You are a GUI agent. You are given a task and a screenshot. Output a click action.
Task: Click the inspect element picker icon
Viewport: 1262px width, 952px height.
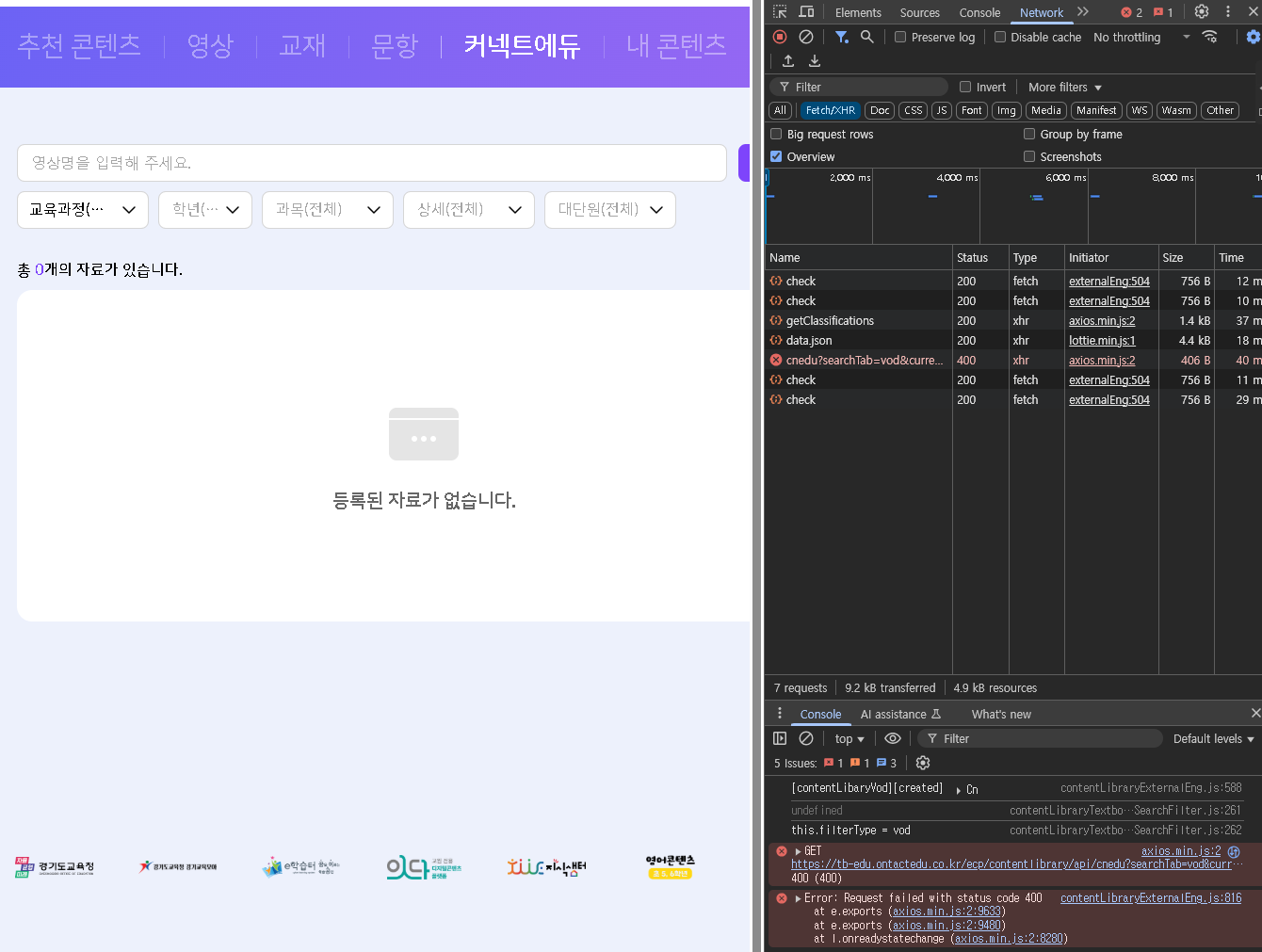(x=780, y=12)
